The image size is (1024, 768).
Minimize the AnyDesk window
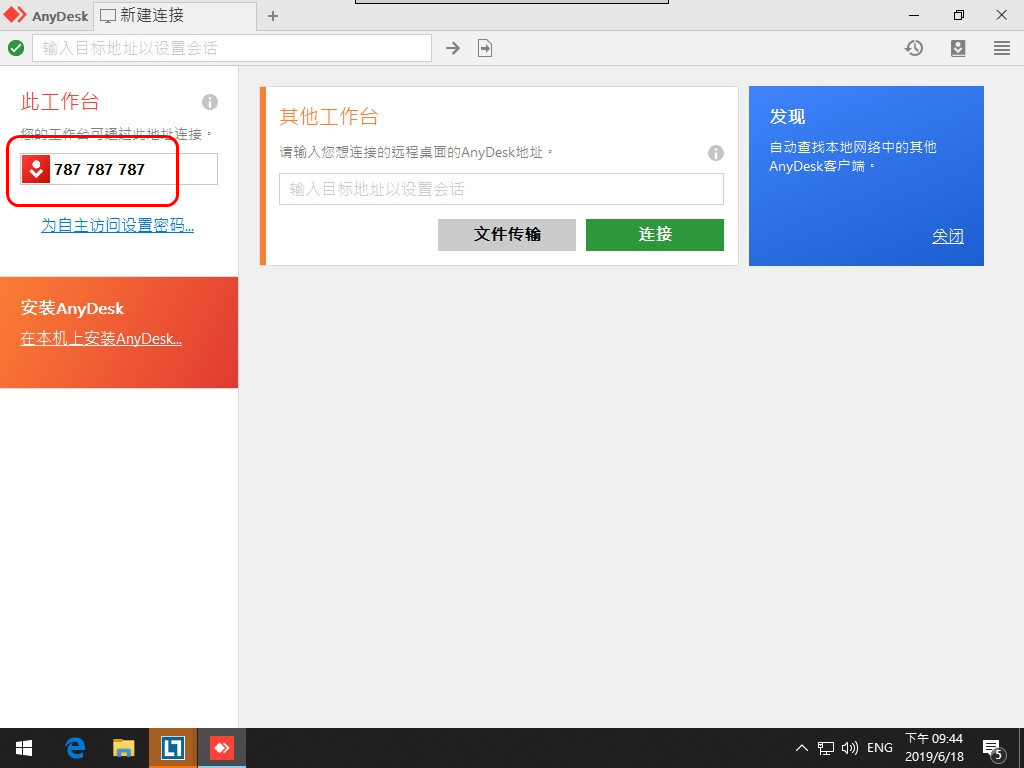(914, 15)
